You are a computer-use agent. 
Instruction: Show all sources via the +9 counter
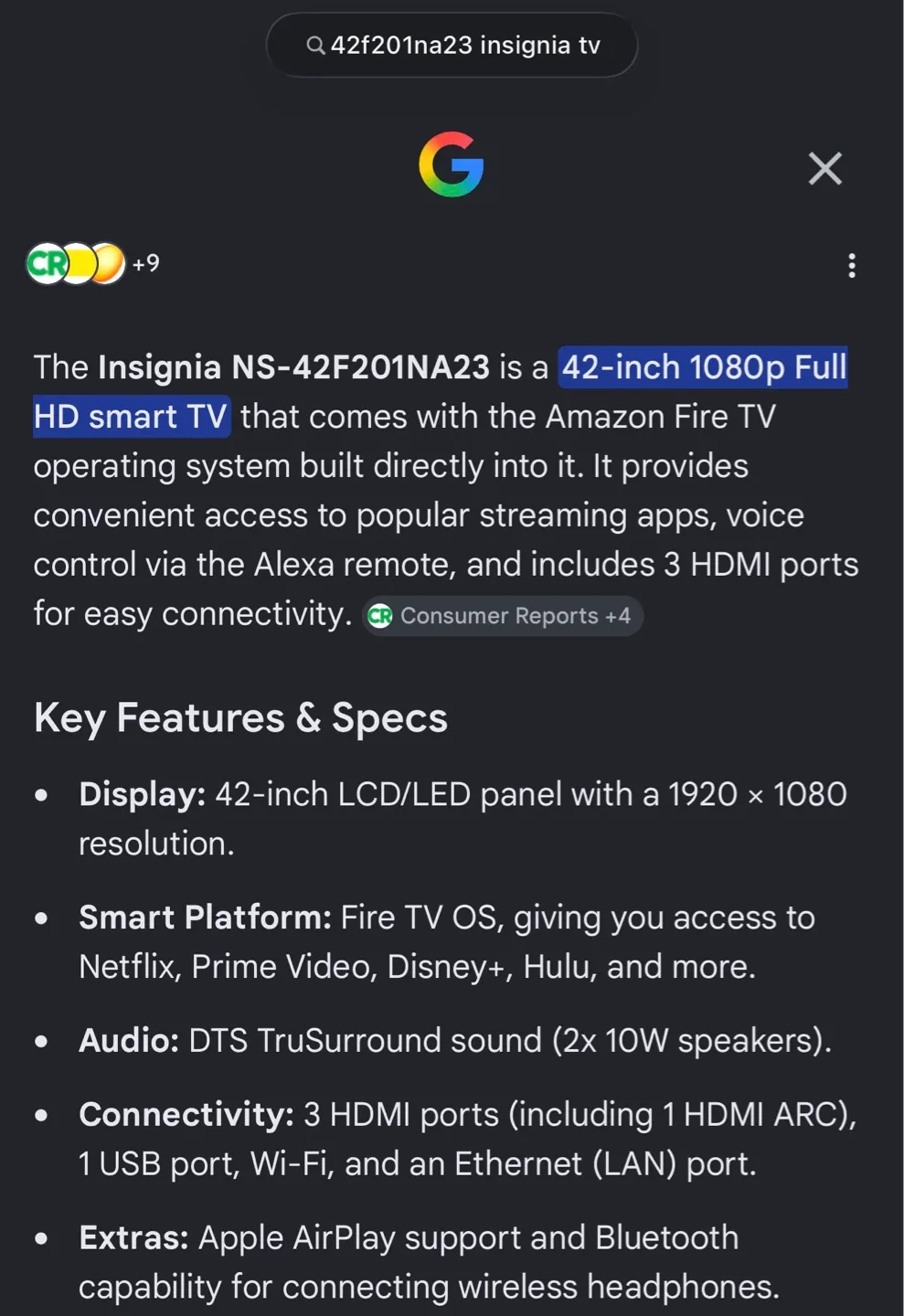(x=145, y=264)
